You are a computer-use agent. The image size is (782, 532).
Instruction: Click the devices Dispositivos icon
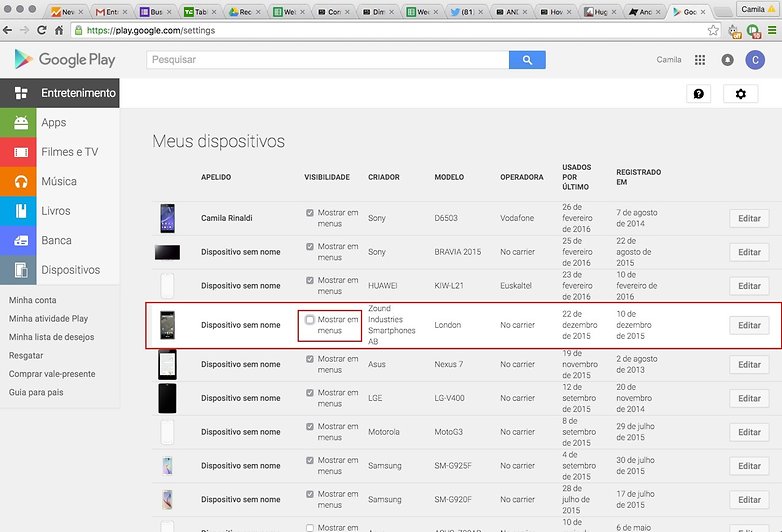click(21, 270)
